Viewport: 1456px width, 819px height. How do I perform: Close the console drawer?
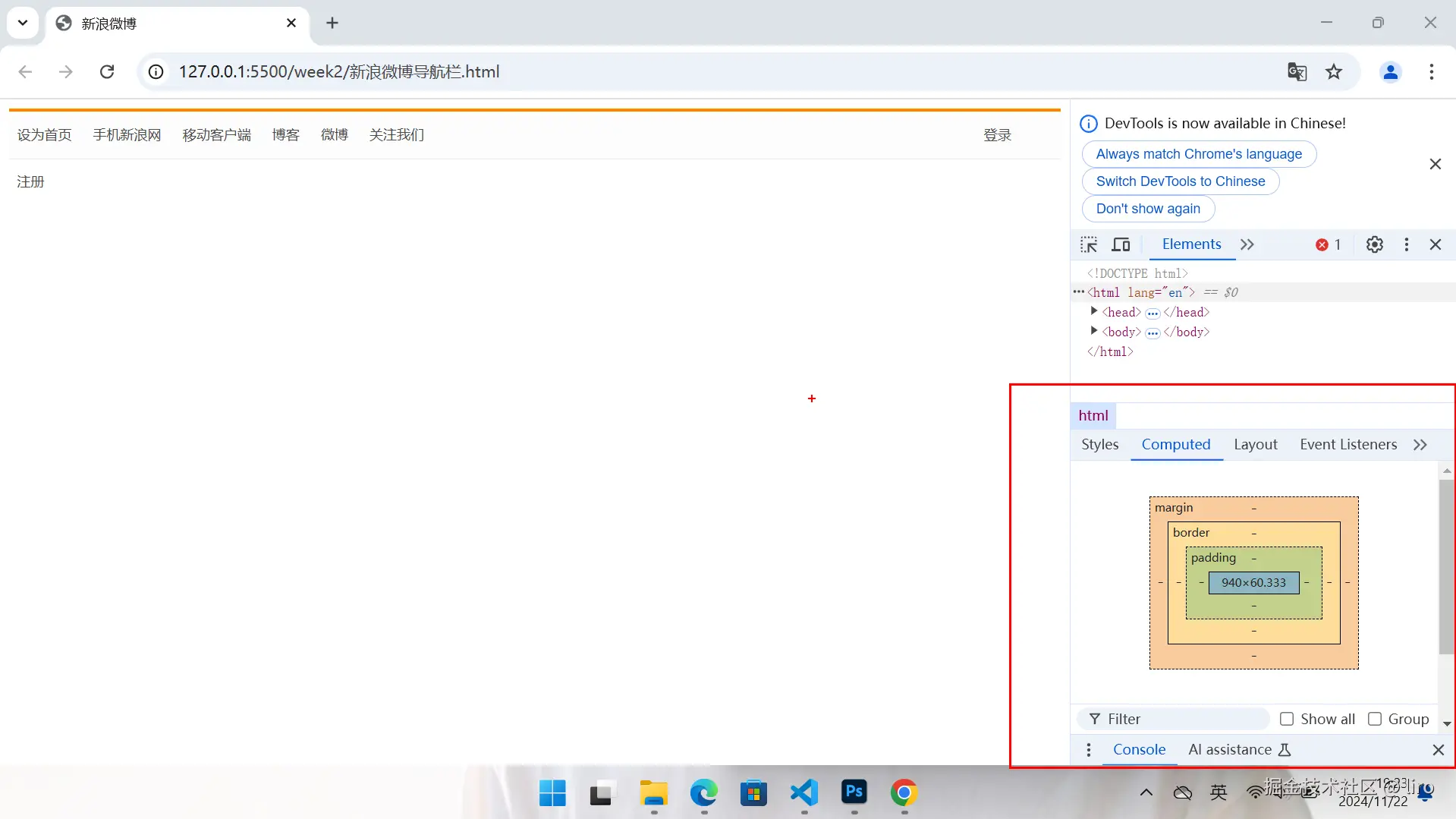(1438, 750)
